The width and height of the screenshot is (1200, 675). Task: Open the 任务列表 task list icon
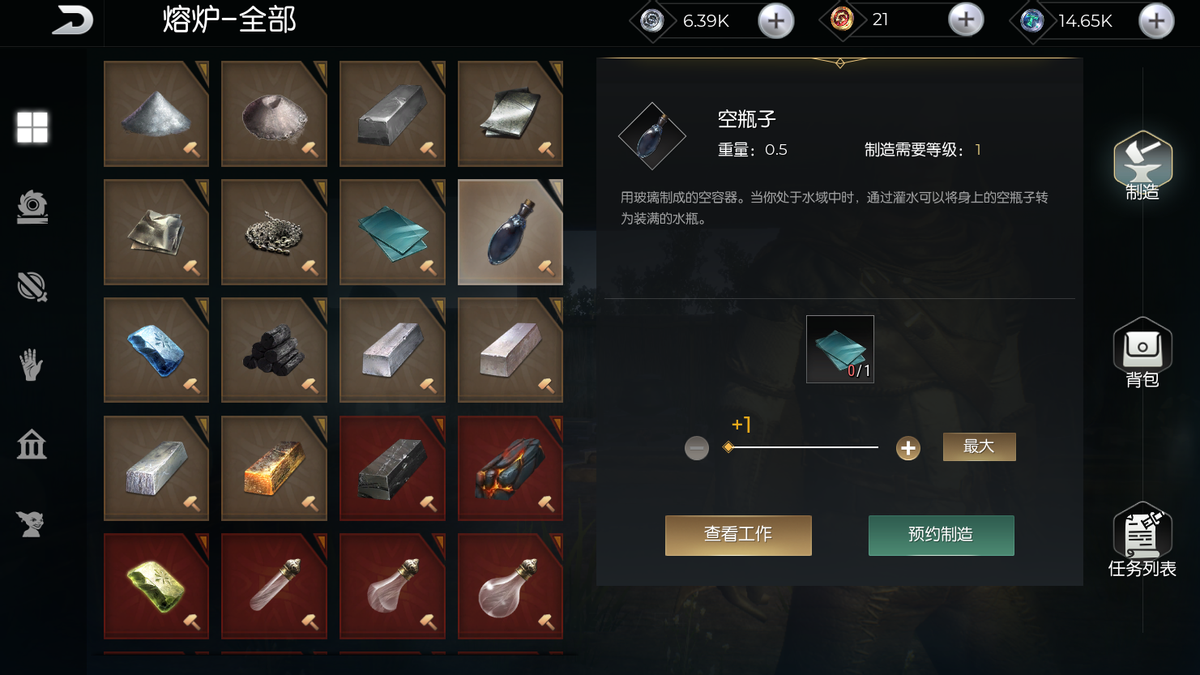[x=1142, y=540]
